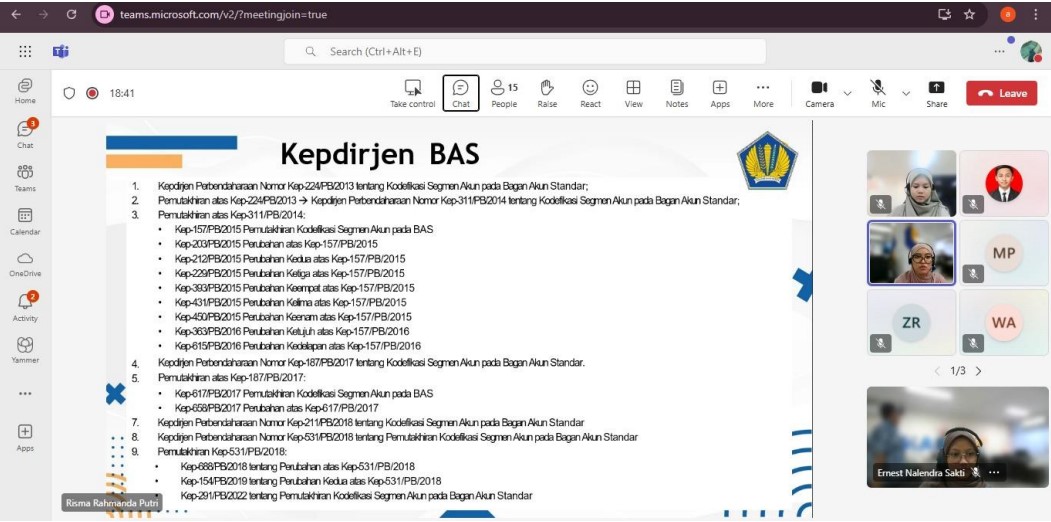1051x522 pixels.
Task: Open the React emoji menu
Action: pos(590,92)
